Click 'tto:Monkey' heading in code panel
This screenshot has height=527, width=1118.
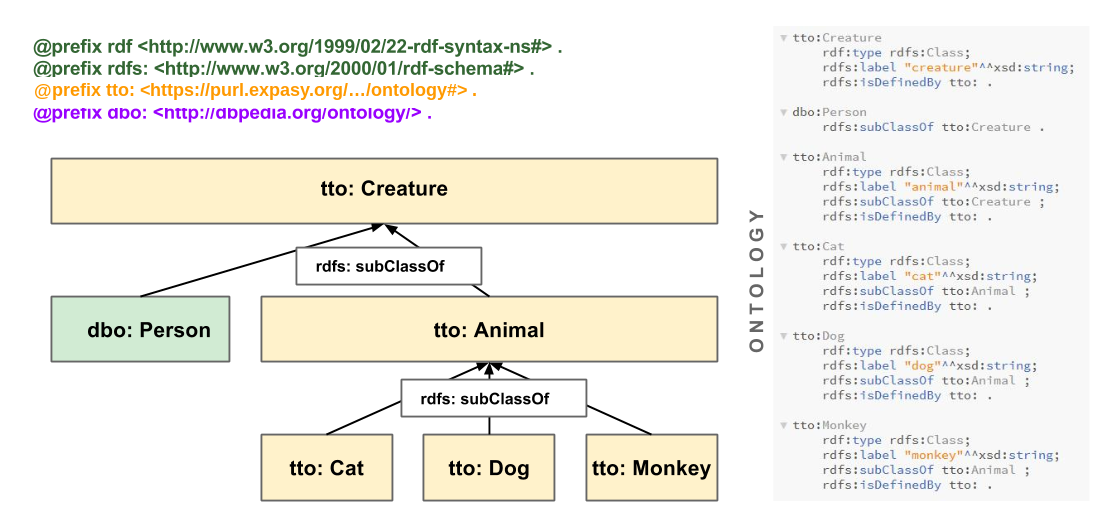[x=829, y=426]
